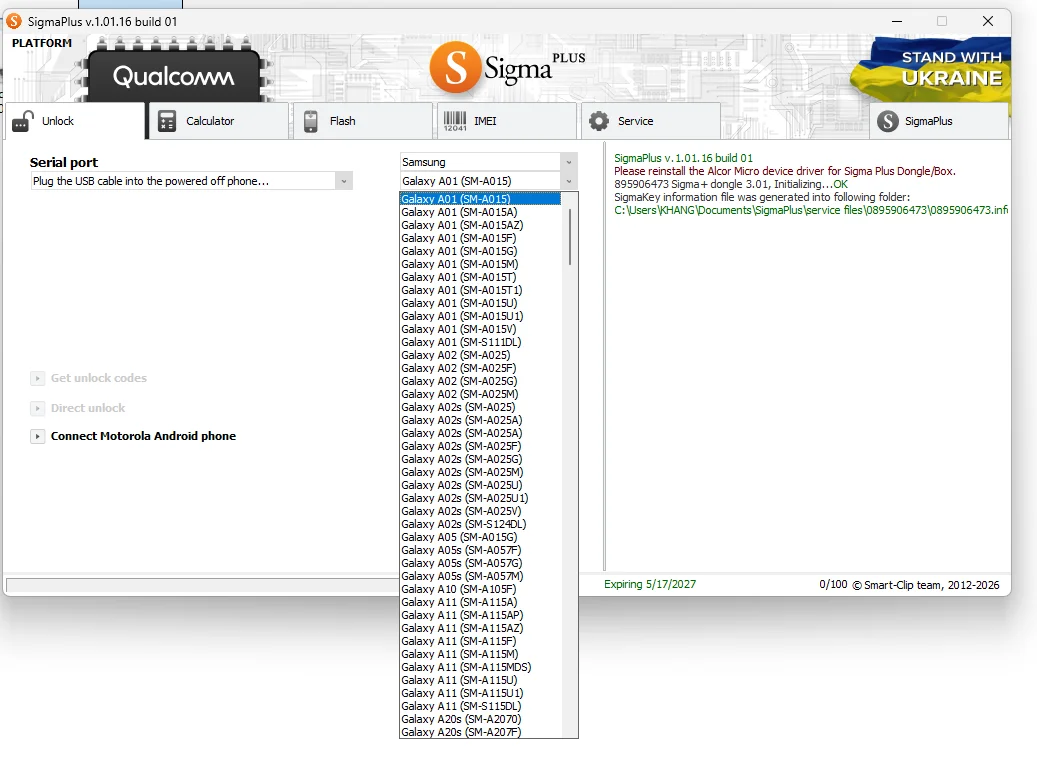Select Galaxy A01 (SM-A015T1)
This screenshot has height=757, width=1037.
[x=481, y=290]
